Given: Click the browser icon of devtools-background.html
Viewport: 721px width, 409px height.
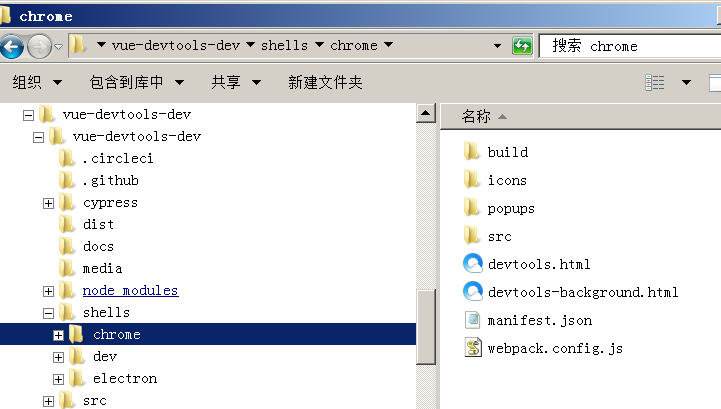Looking at the screenshot, I should (473, 292).
